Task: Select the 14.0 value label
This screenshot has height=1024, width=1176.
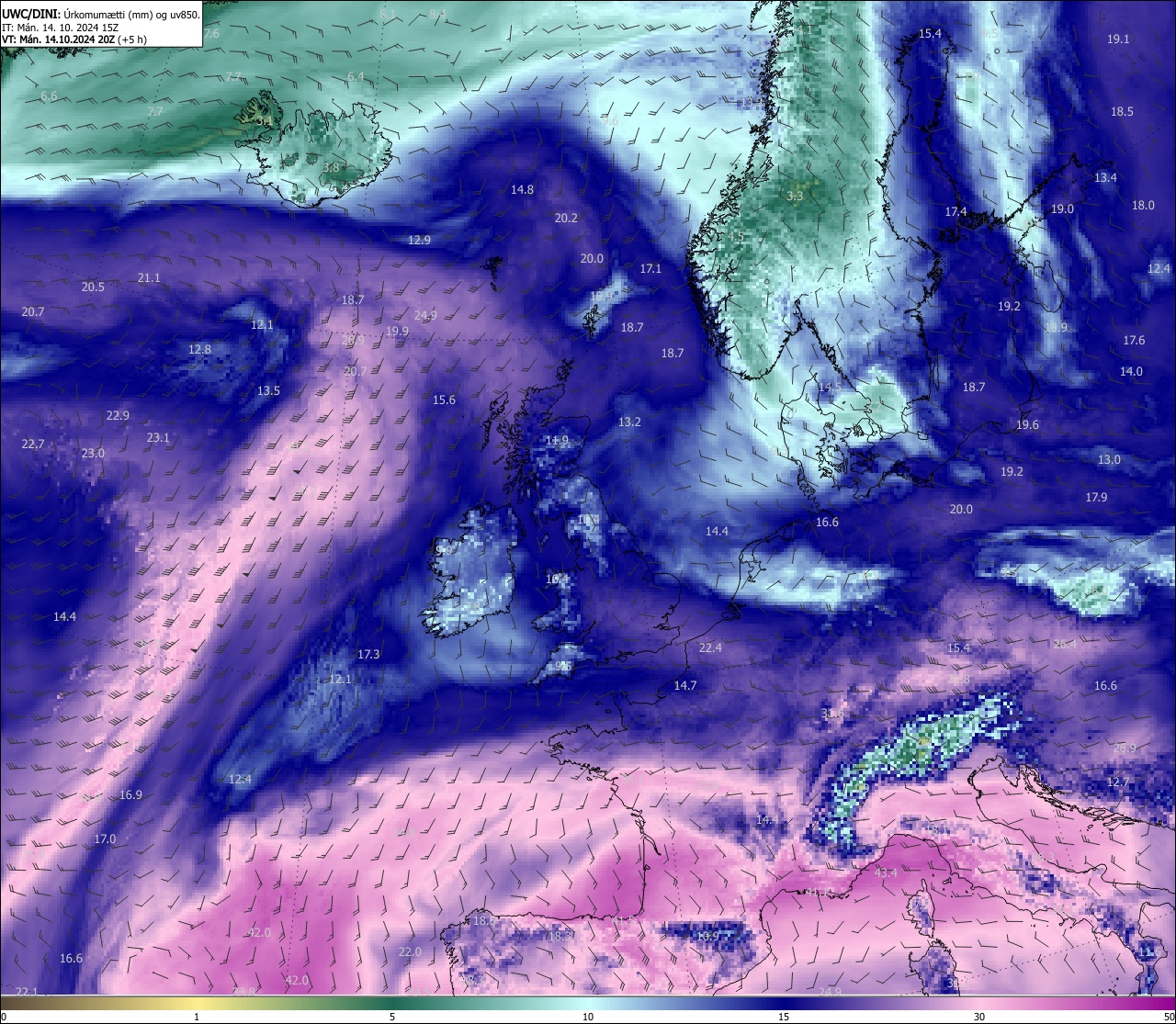Action: pyautogui.click(x=1131, y=371)
